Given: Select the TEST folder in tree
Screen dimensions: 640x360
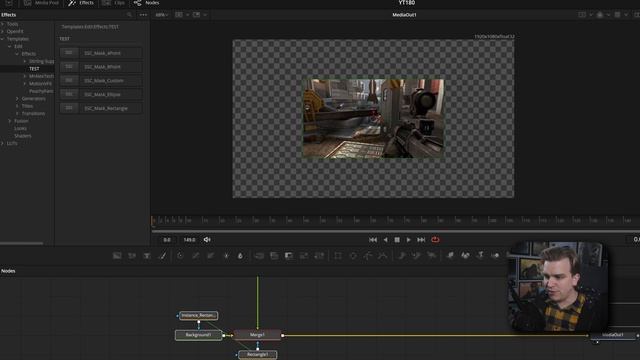Looking at the screenshot, I should tap(34, 69).
